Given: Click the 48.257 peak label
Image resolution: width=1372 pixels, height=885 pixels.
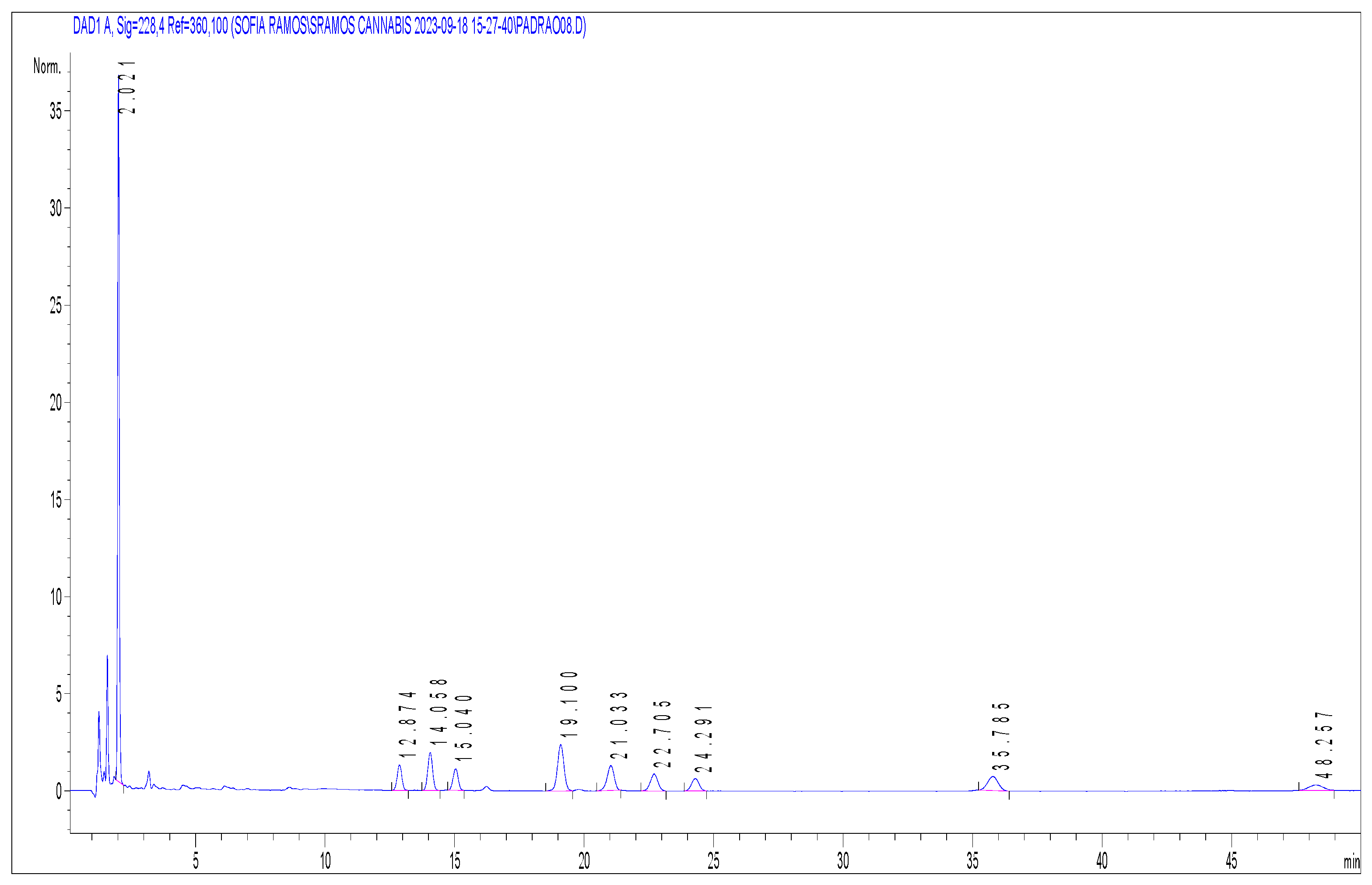Looking at the screenshot, I should tap(1324, 745).
